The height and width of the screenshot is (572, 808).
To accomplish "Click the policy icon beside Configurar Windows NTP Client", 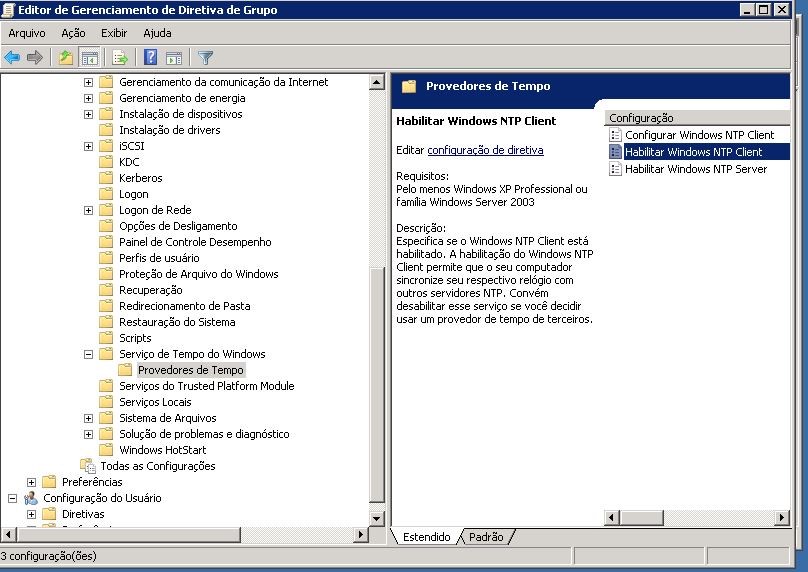I will [615, 135].
